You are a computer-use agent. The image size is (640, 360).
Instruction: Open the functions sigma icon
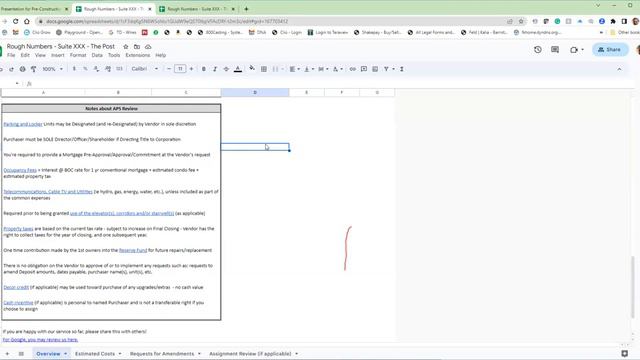tap(402, 69)
